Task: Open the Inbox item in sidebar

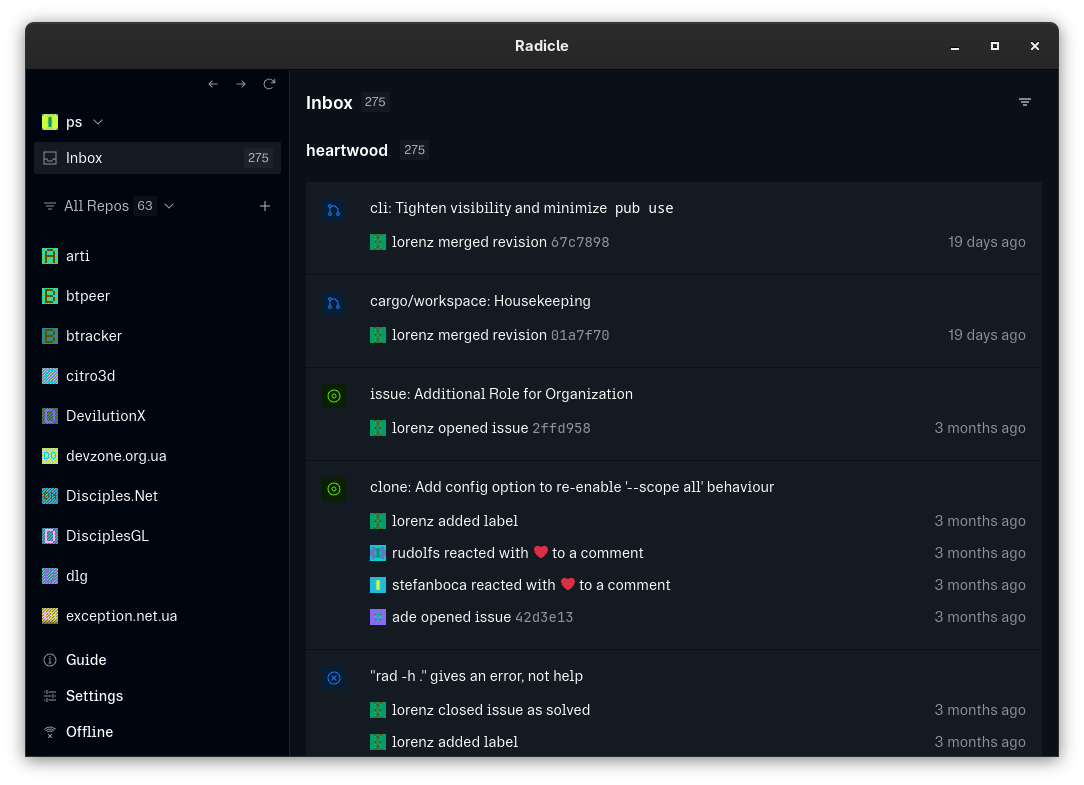Action: tap(158, 158)
